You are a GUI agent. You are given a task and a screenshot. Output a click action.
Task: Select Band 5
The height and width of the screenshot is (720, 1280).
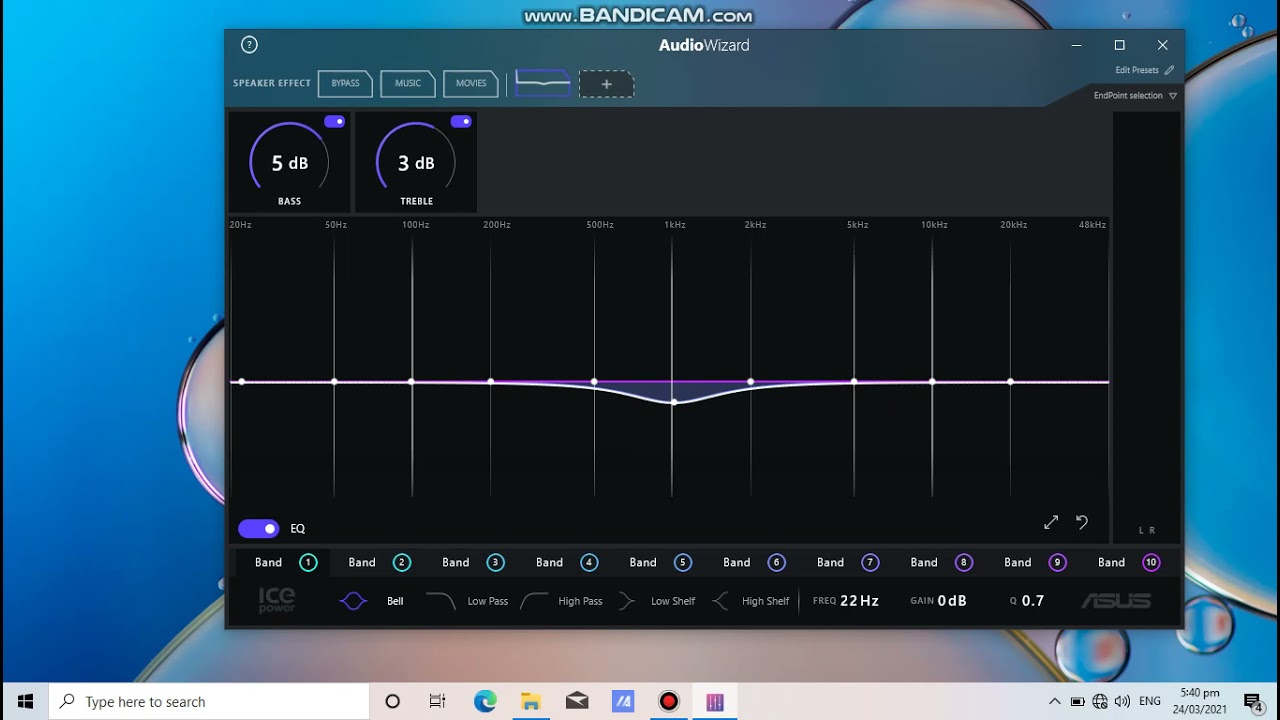660,563
